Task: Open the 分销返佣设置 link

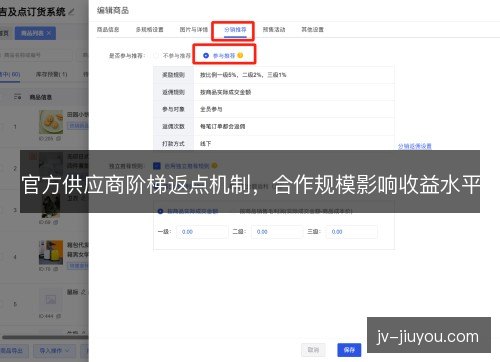Action: click(x=415, y=146)
